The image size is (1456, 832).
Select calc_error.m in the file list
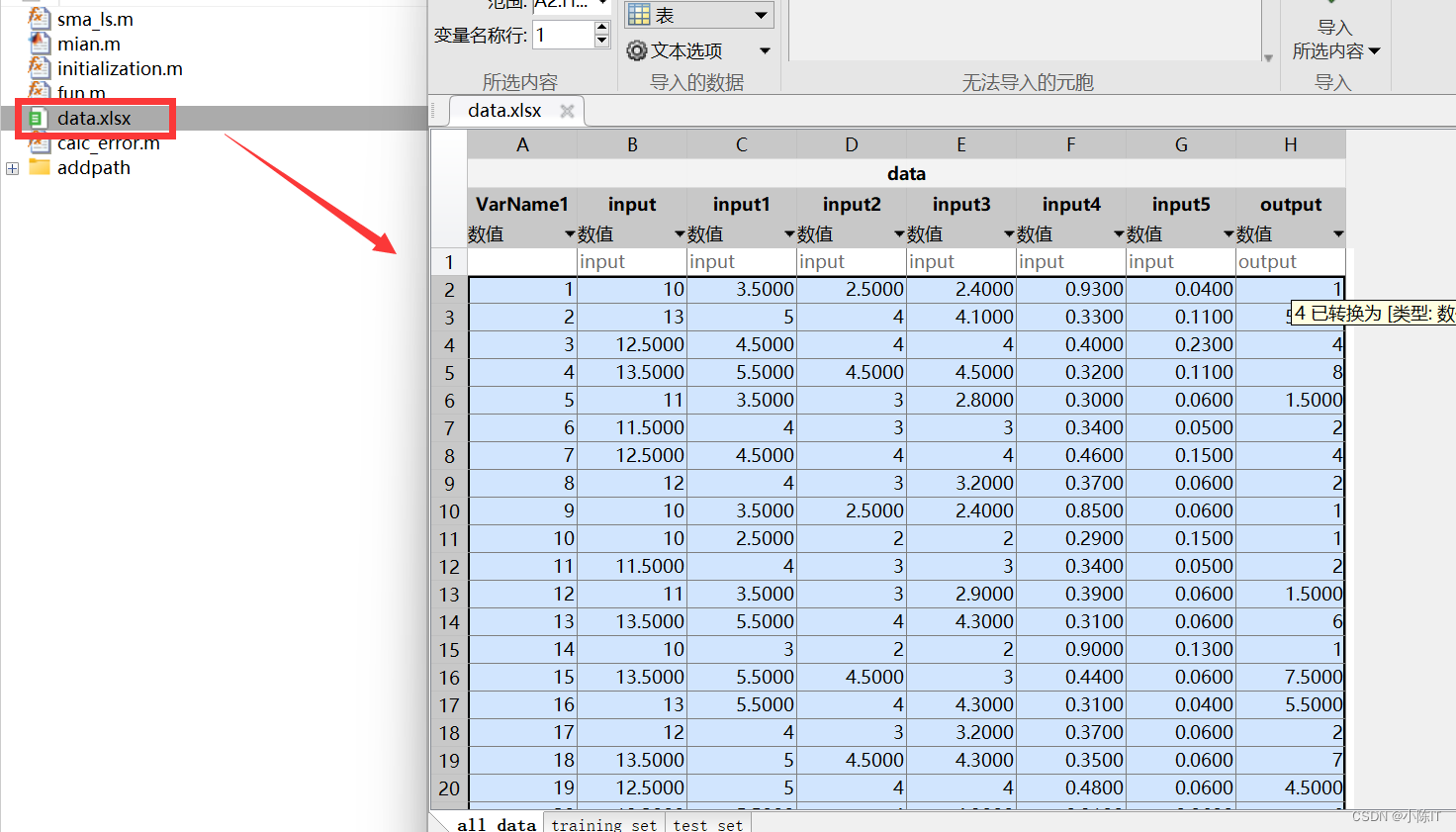coord(109,142)
